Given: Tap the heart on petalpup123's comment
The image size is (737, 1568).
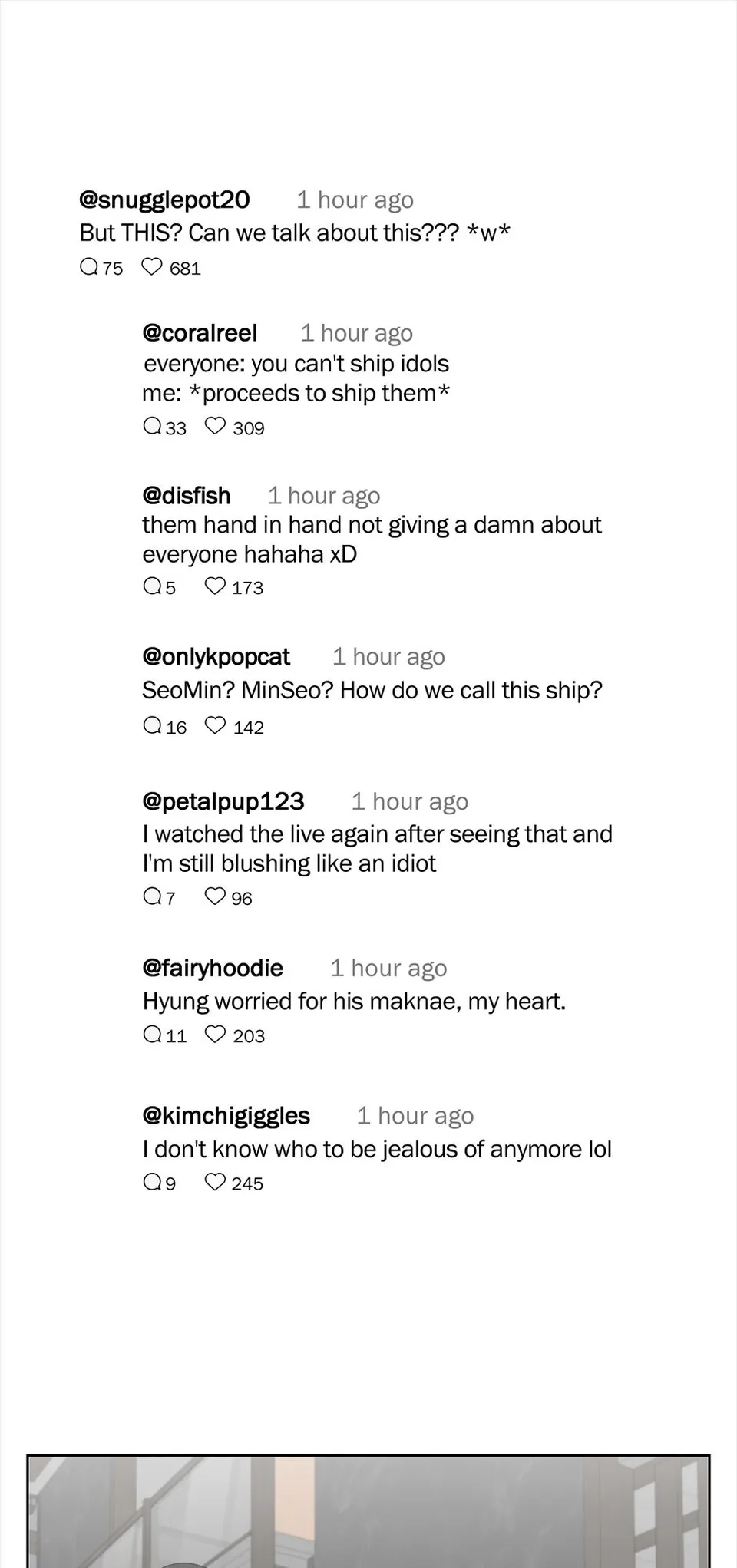Looking at the screenshot, I should pos(215,896).
